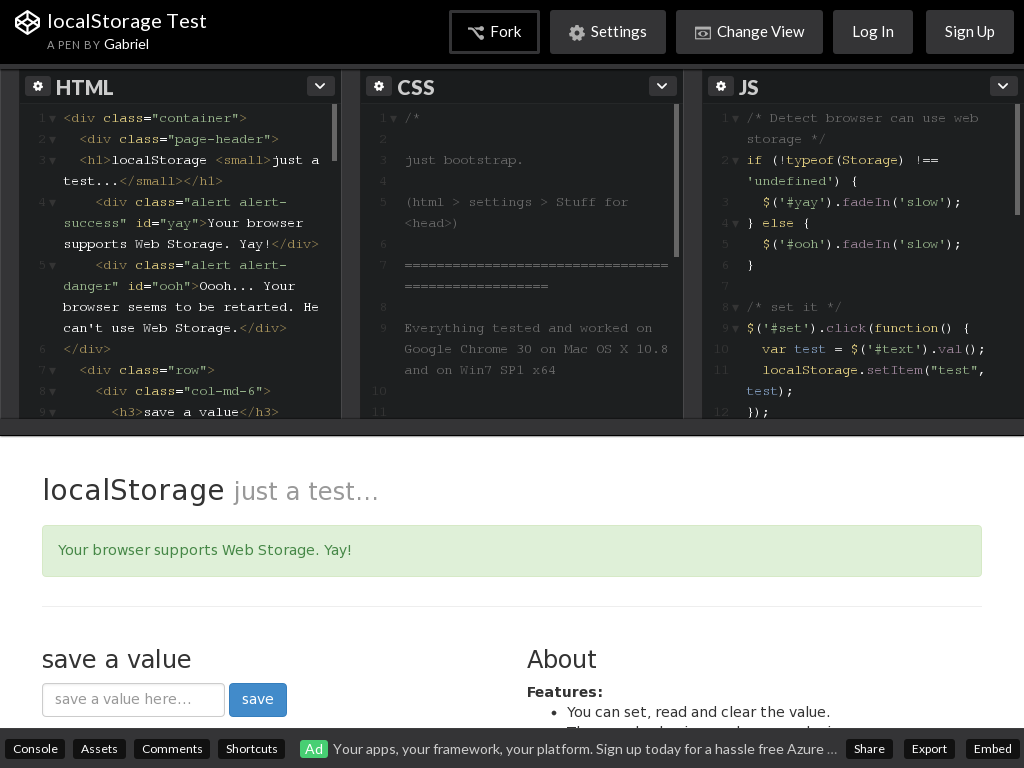Fork this pen
The image size is (1024, 768).
click(x=494, y=32)
